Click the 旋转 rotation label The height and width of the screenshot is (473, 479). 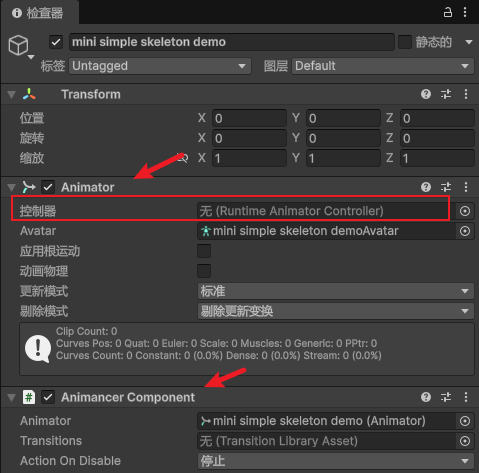(32, 138)
